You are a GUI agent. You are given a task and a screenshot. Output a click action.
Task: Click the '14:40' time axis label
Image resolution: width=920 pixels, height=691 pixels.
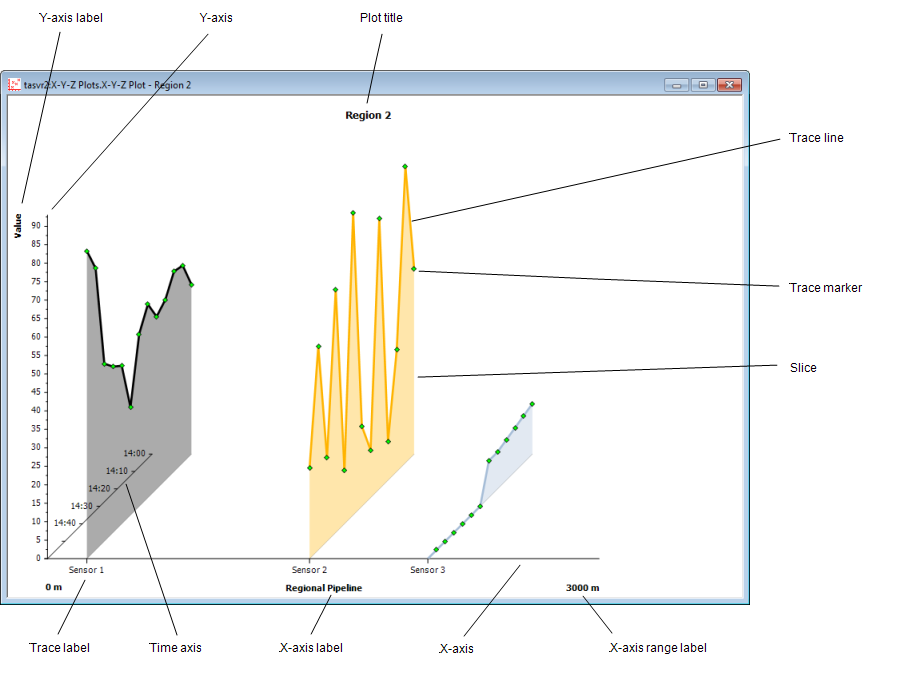[67, 520]
